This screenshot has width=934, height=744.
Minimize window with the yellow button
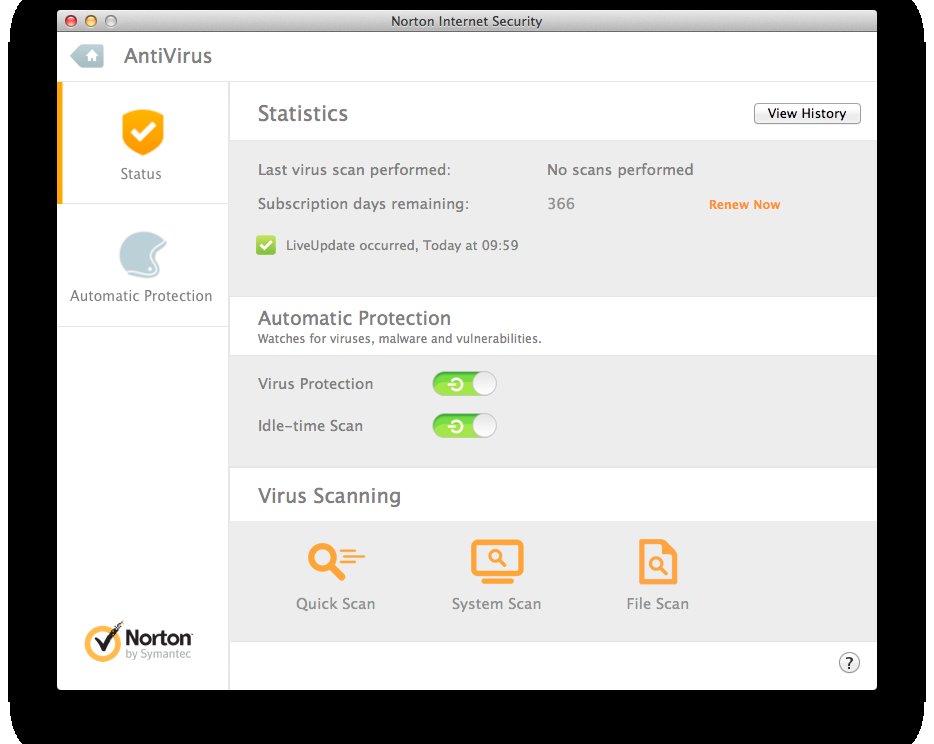click(x=91, y=21)
